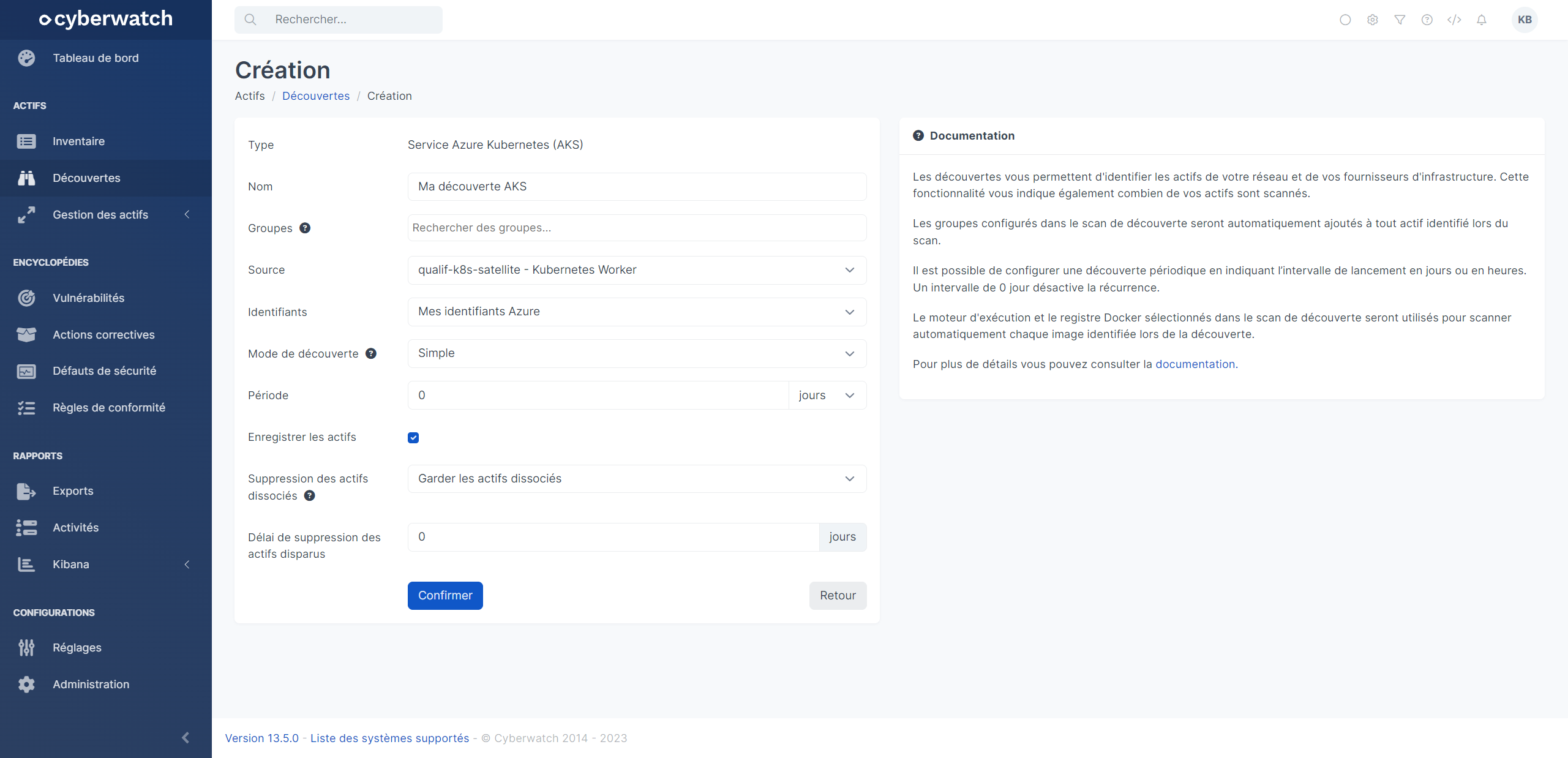Open the Source dropdown
Image resolution: width=1568 pixels, height=758 pixels.
click(x=637, y=270)
